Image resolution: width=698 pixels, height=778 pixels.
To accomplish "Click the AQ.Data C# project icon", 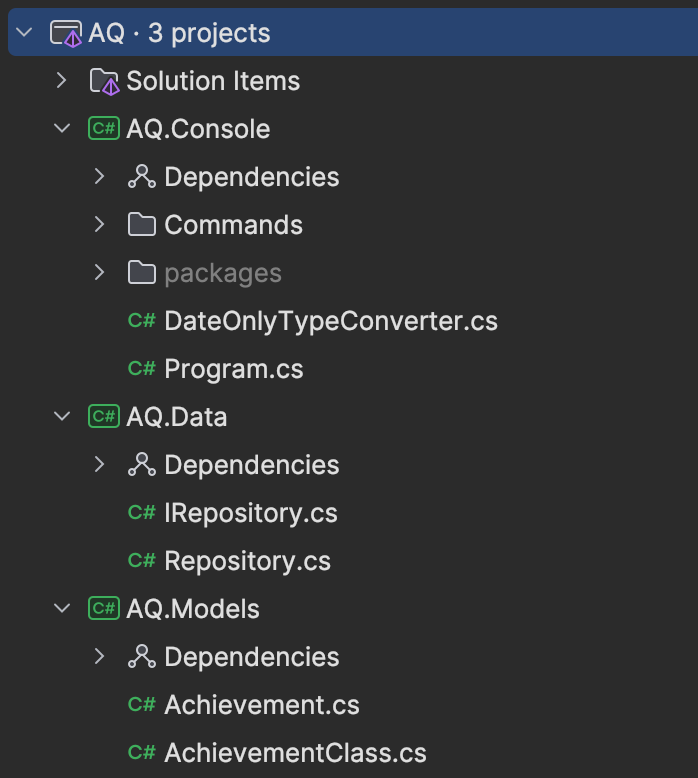I will (104, 416).
